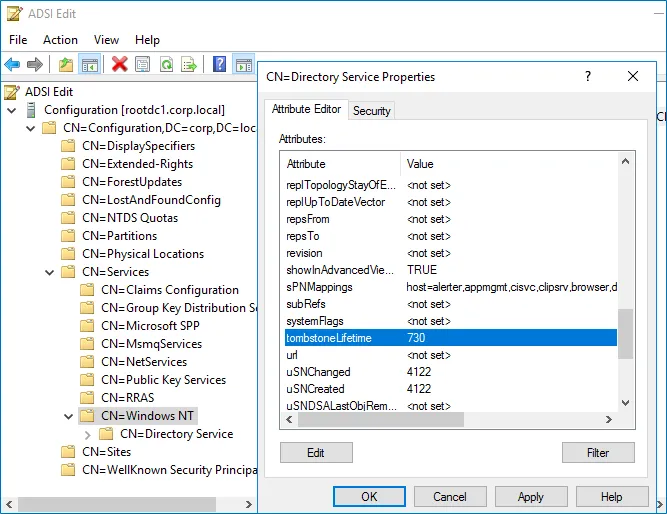Click the attribute list scroll-right arrow
Screen dimensions: 667x514
click(609, 420)
